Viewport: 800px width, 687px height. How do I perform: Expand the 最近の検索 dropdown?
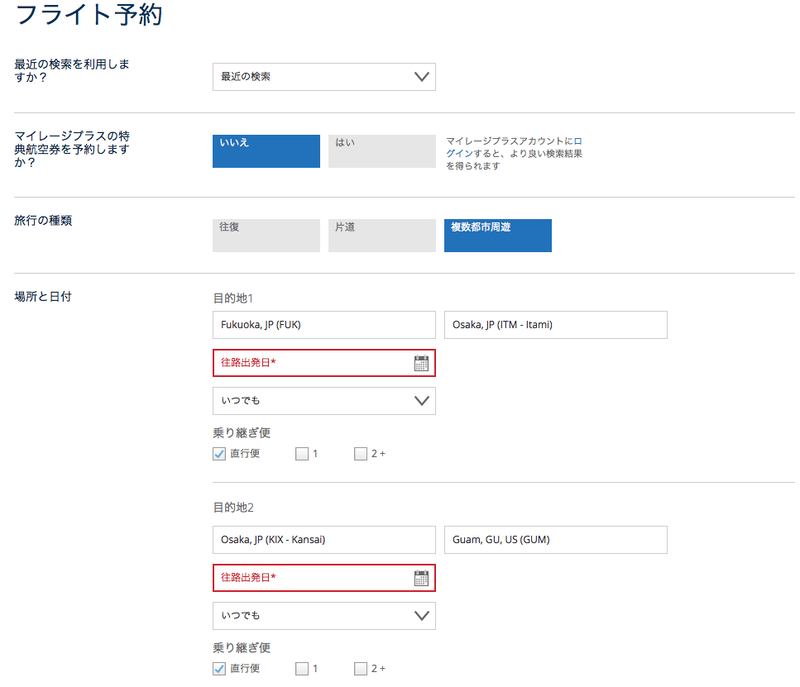point(324,77)
